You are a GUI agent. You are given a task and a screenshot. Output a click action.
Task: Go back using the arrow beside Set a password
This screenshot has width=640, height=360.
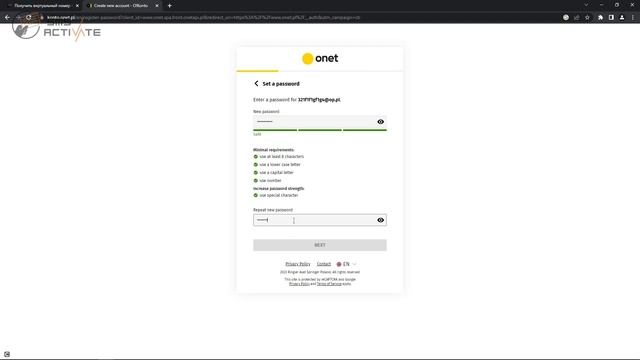coord(256,83)
